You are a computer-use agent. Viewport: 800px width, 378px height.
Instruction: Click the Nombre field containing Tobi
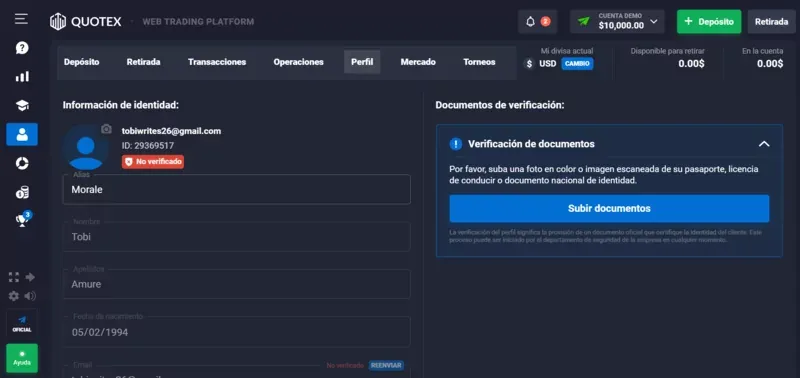[236, 237]
